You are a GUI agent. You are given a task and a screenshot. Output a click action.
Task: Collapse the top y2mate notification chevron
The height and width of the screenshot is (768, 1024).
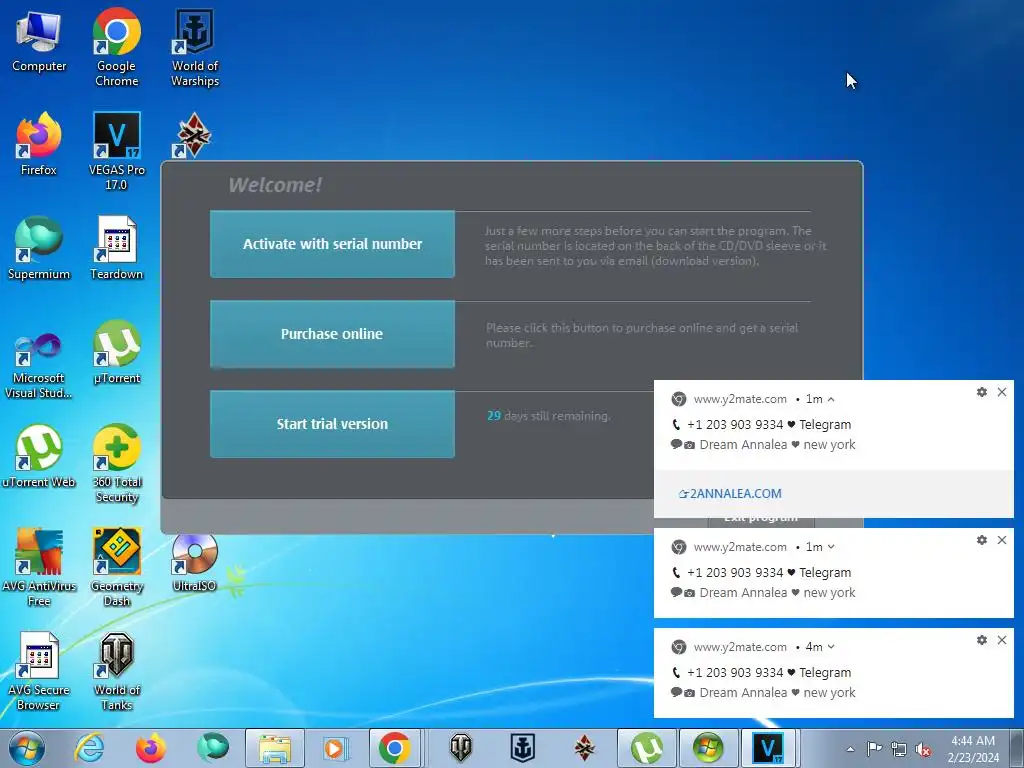tap(831, 399)
